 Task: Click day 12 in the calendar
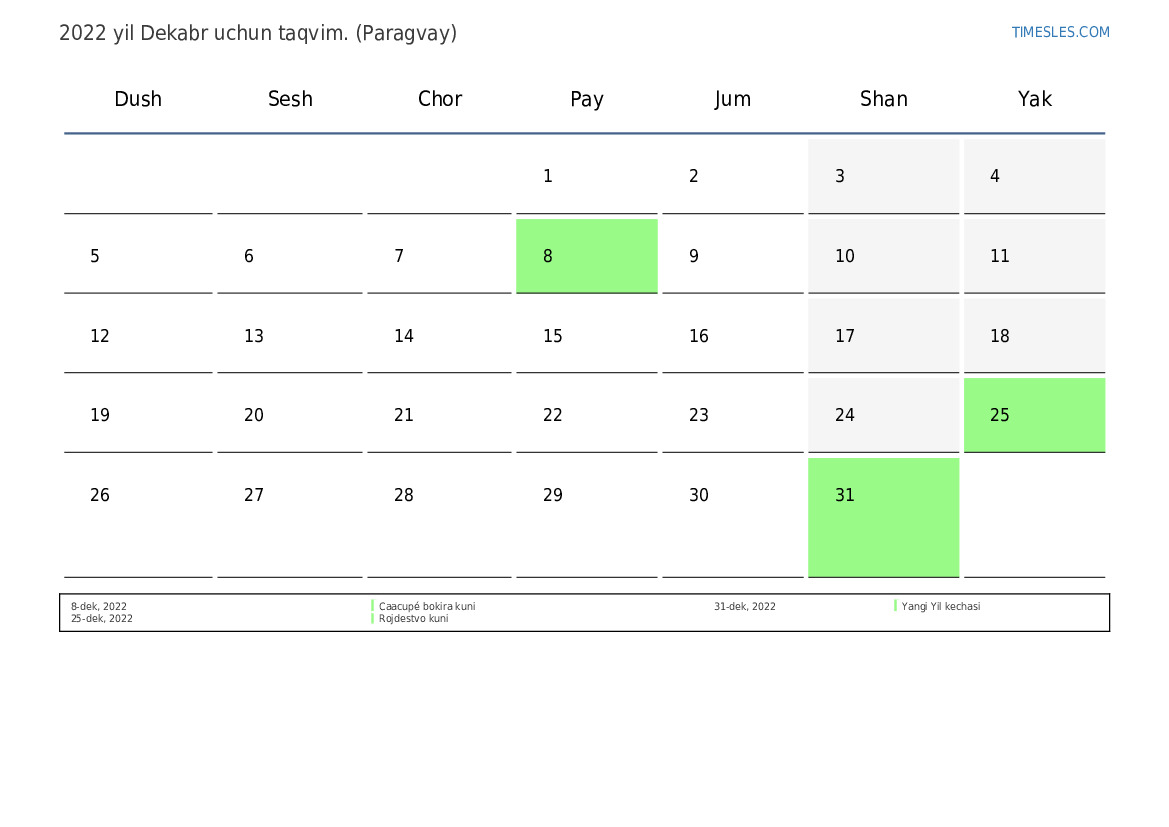pyautogui.click(x=138, y=336)
